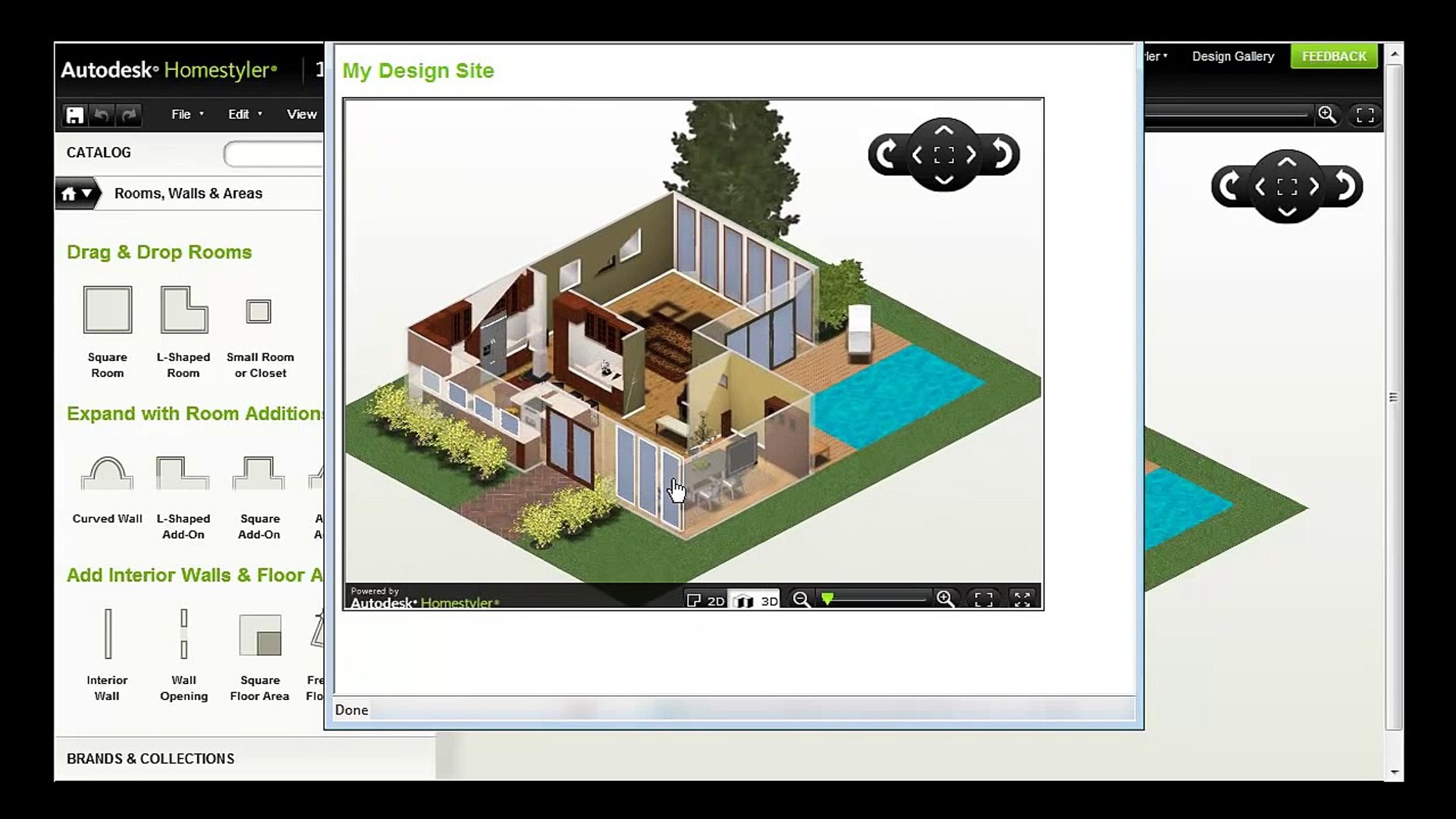
Task: Click the redo arrow icon
Action: [x=129, y=115]
